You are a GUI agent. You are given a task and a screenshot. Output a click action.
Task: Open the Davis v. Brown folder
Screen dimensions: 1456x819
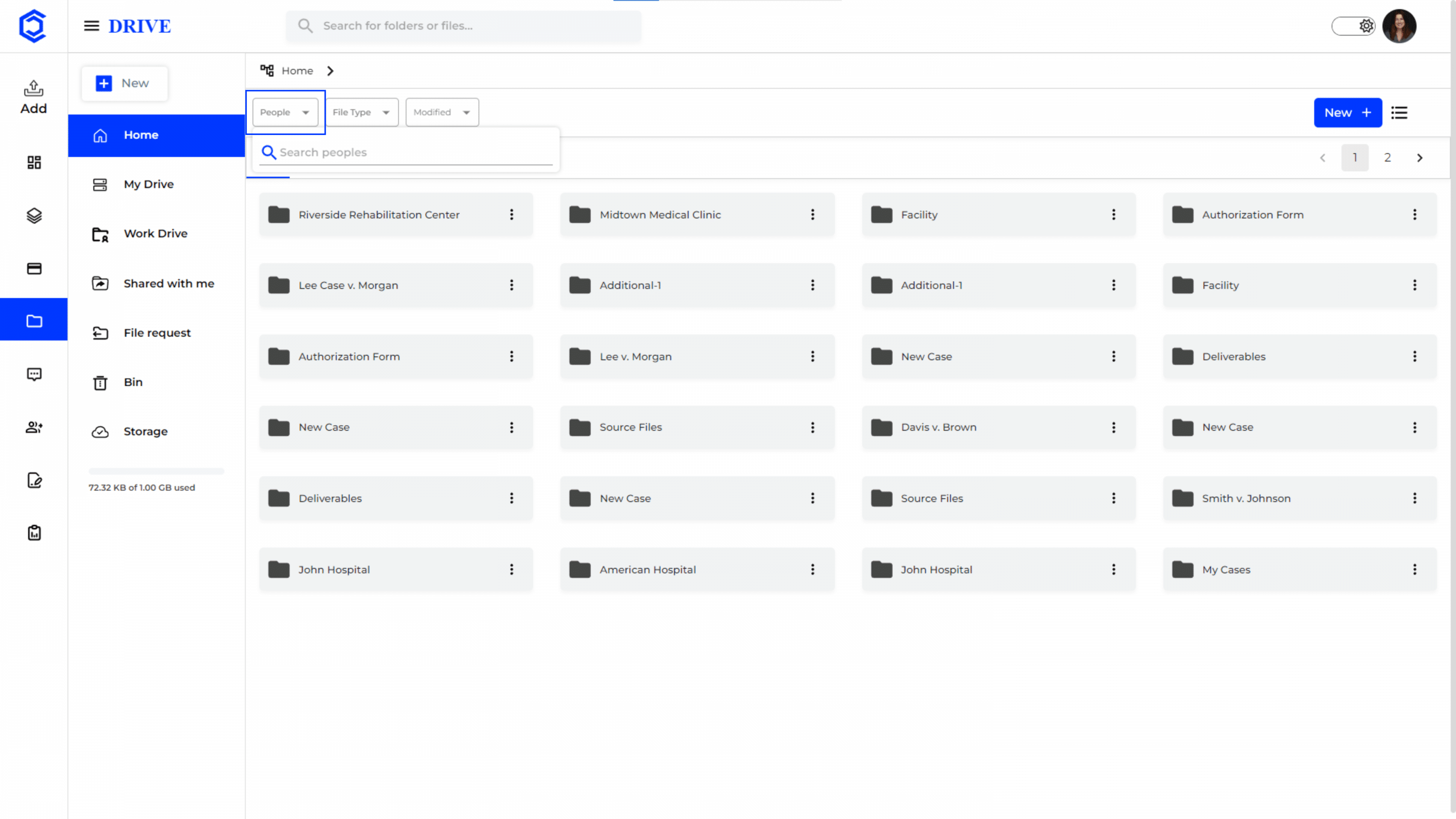tap(998, 427)
